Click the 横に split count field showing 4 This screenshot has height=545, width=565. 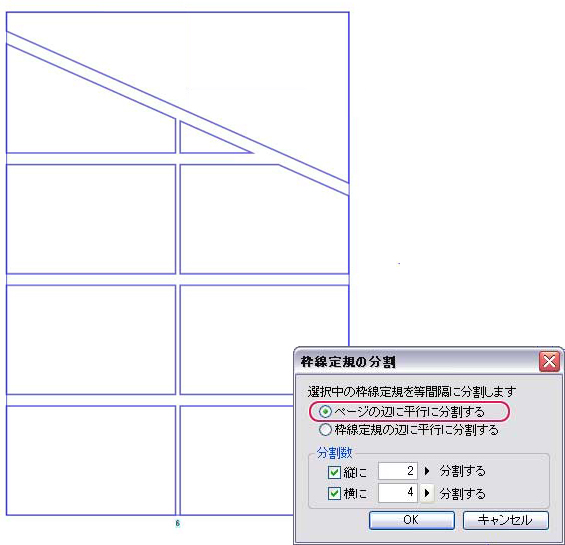pos(398,492)
